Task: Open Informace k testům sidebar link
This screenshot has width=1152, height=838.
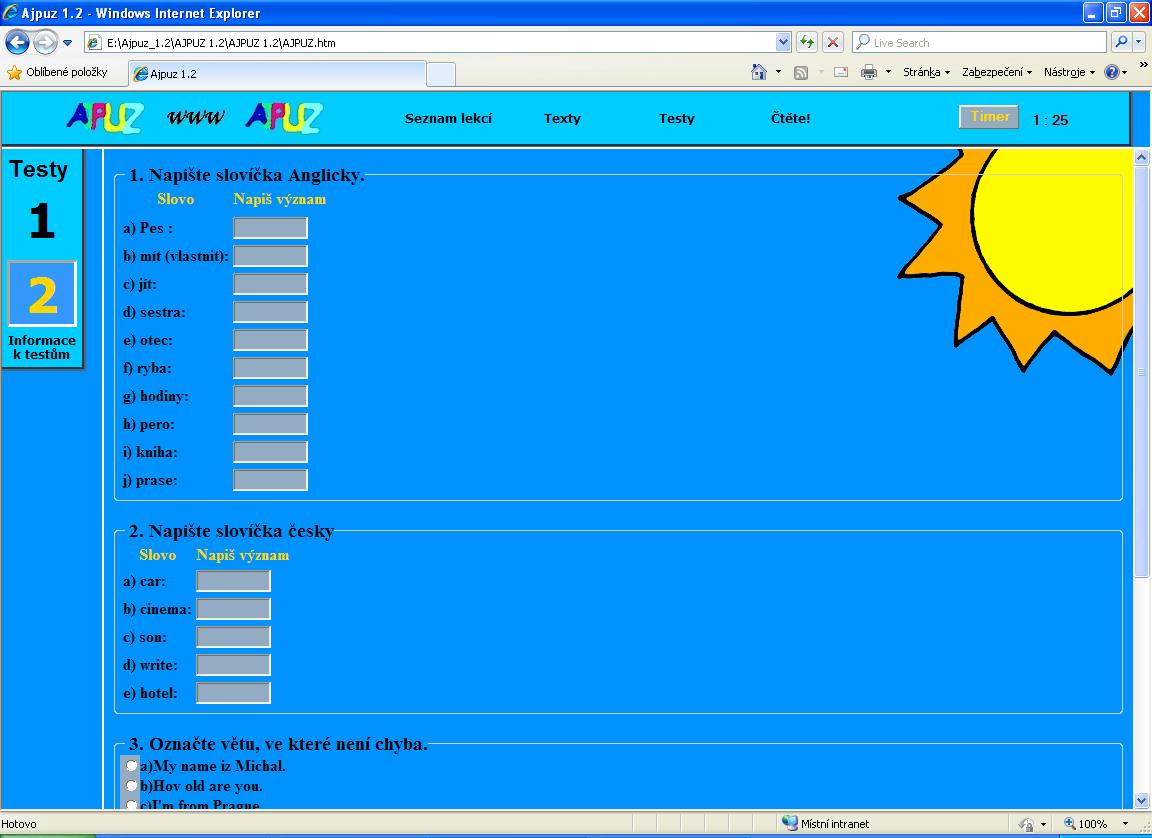Action: click(42, 347)
